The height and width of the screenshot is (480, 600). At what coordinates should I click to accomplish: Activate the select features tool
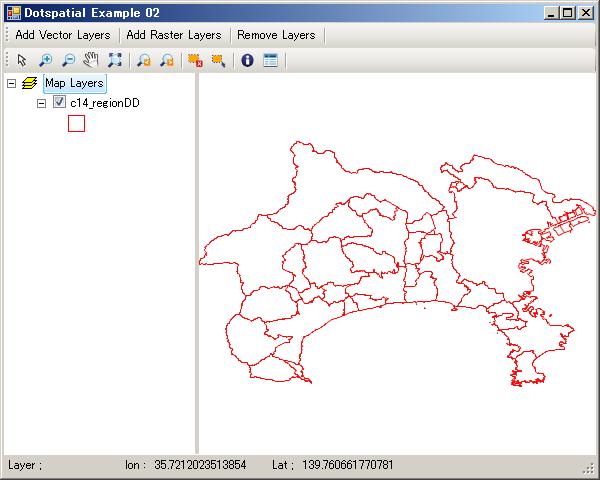[218, 60]
